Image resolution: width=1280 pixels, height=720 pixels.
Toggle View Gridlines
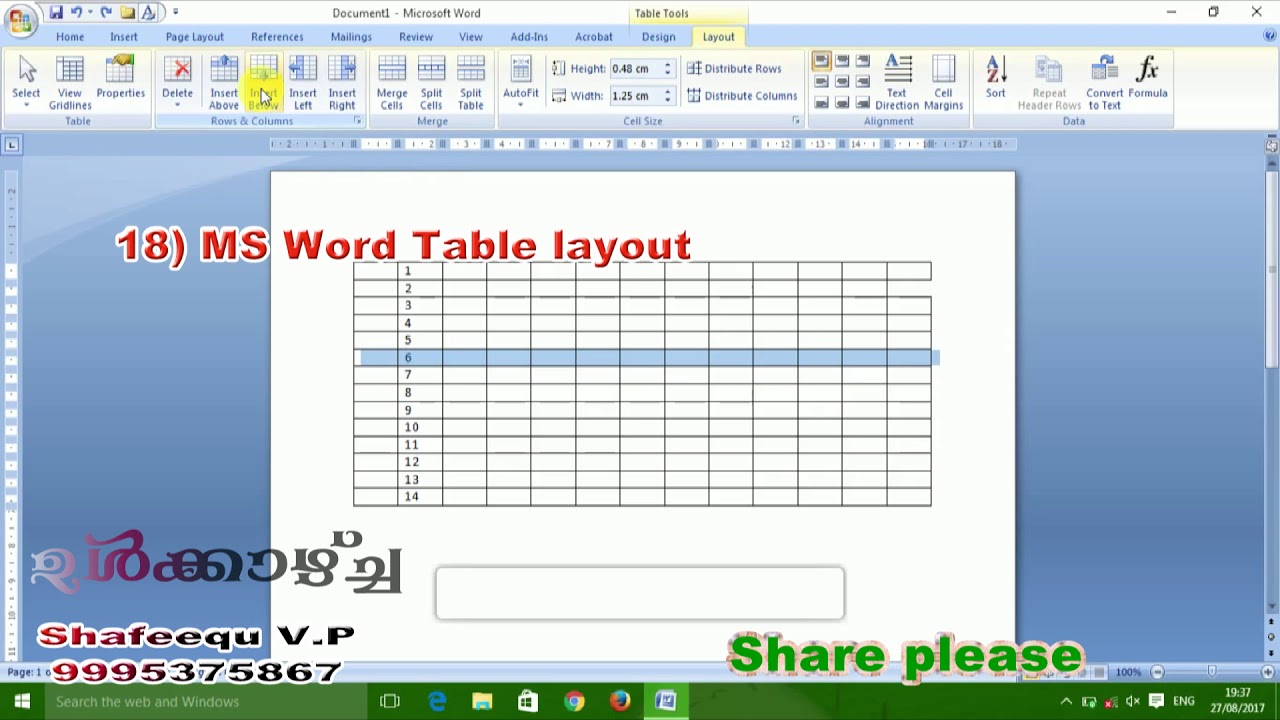pos(70,82)
